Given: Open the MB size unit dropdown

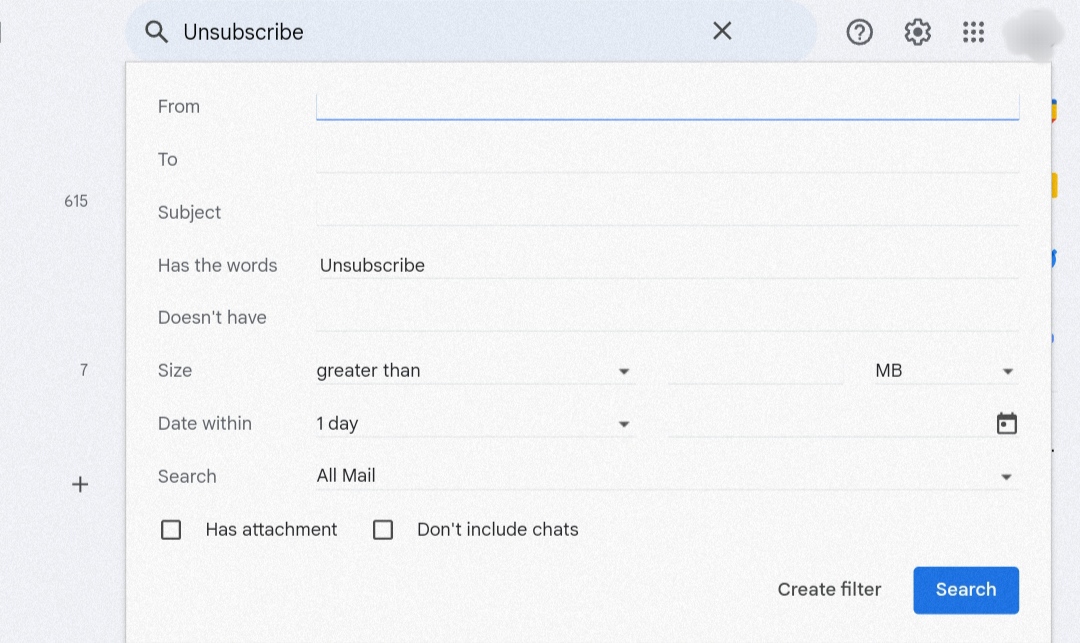Looking at the screenshot, I should (x=945, y=371).
